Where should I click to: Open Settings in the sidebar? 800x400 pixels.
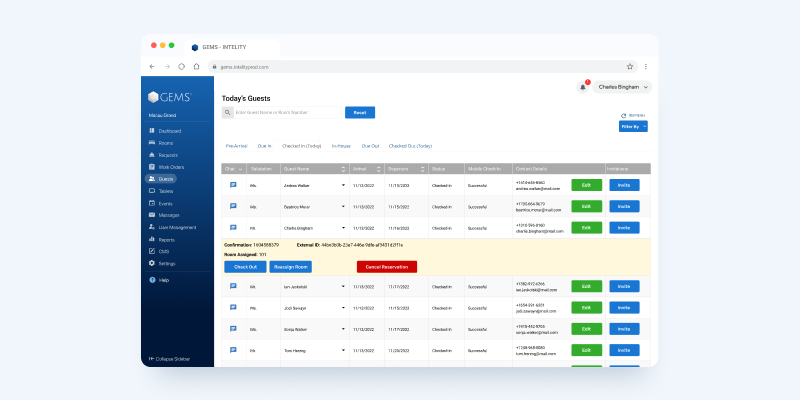(x=162, y=264)
